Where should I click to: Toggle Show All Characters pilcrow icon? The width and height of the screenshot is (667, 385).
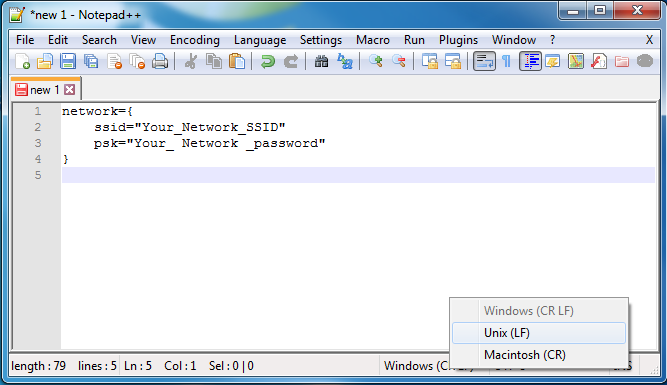click(x=506, y=61)
